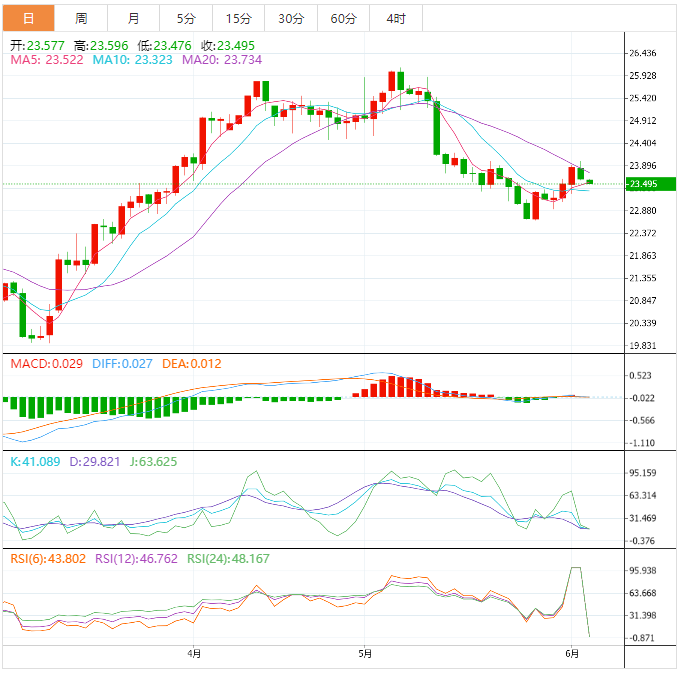The image size is (677, 673).
Task: Click the DEA value label
Action: click(194, 363)
